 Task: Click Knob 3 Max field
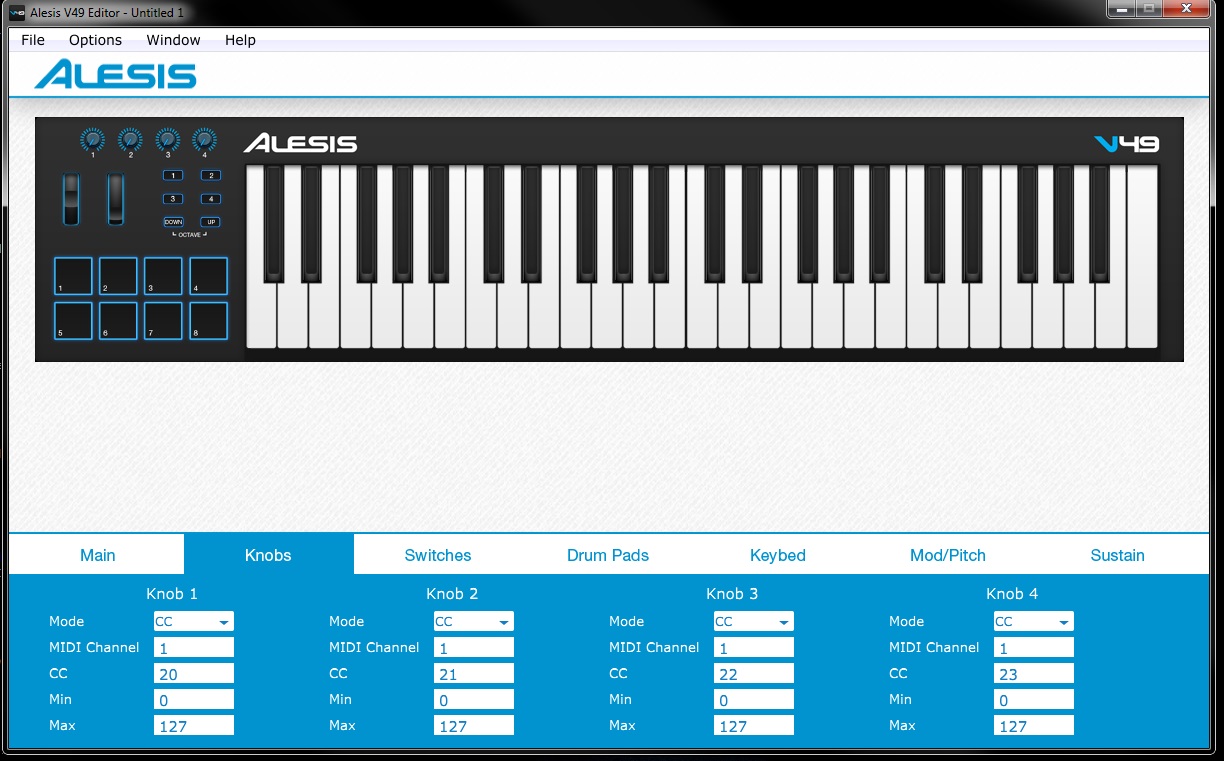pyautogui.click(x=754, y=726)
